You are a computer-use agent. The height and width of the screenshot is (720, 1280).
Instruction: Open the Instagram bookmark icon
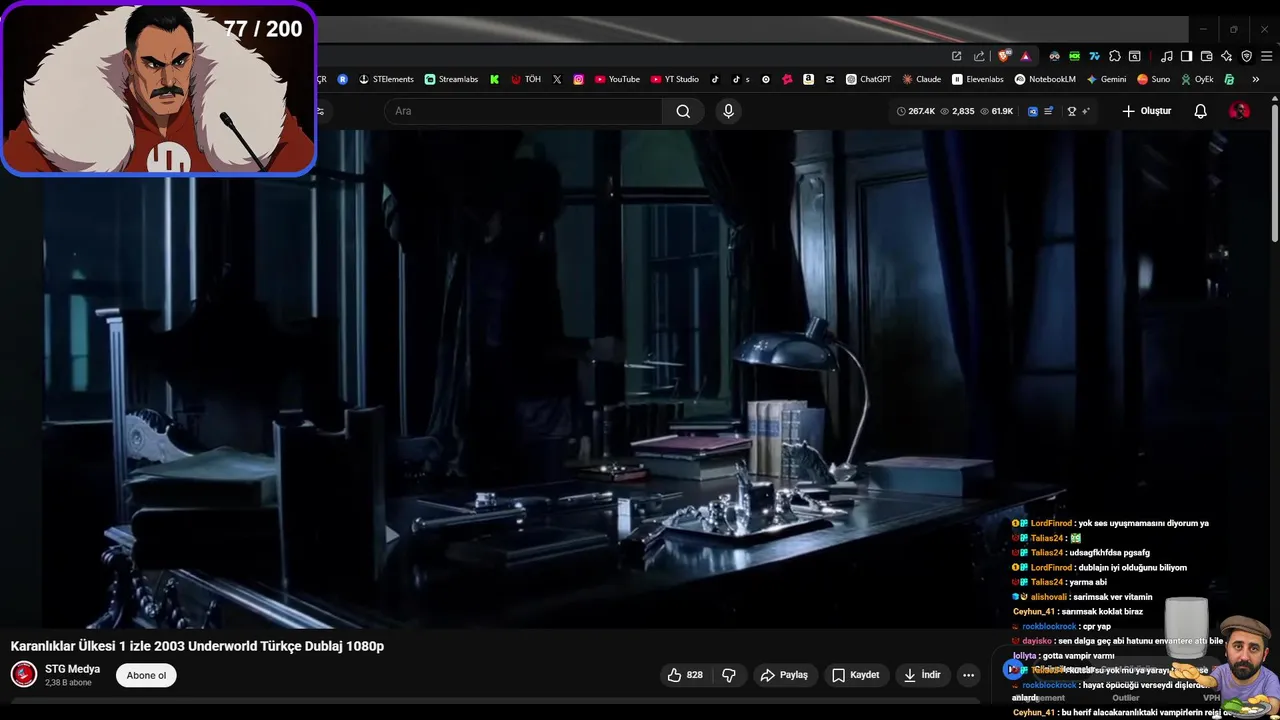pos(578,79)
